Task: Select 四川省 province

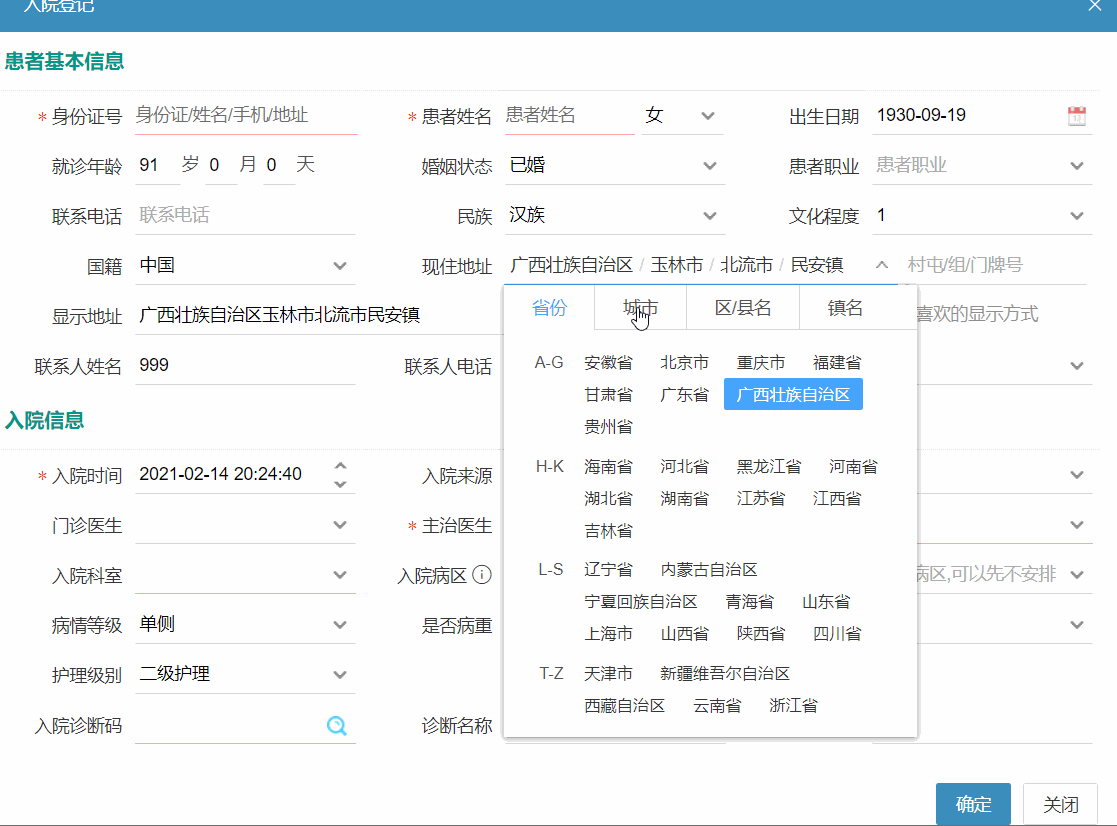Action: (x=837, y=634)
